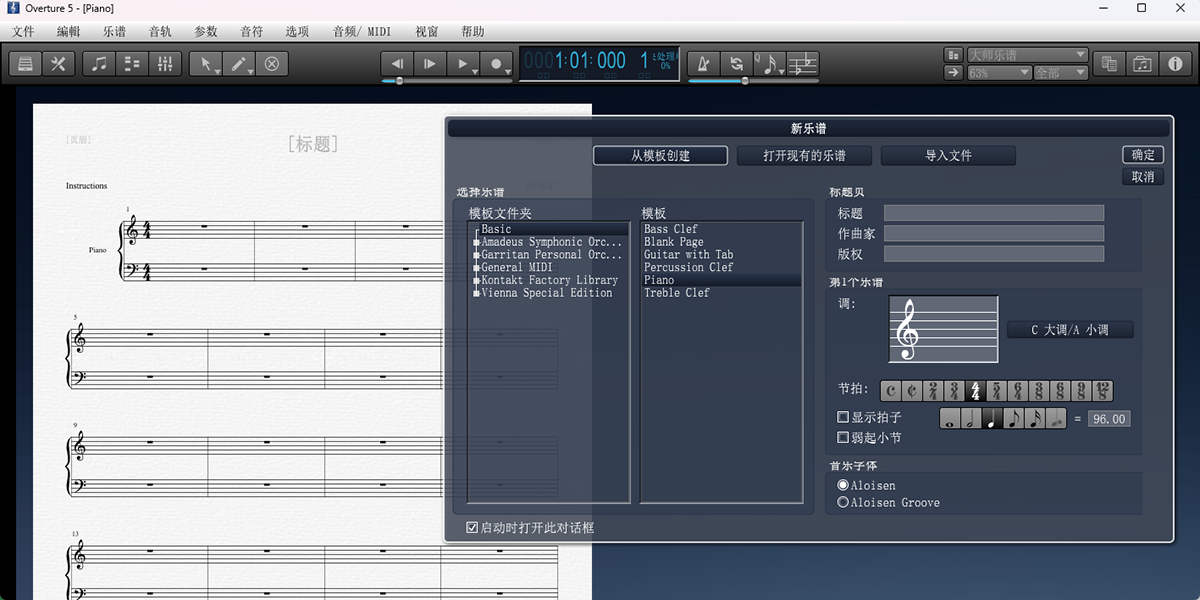Open the mixer faders panel
1200x600 pixels.
[x=165, y=63]
